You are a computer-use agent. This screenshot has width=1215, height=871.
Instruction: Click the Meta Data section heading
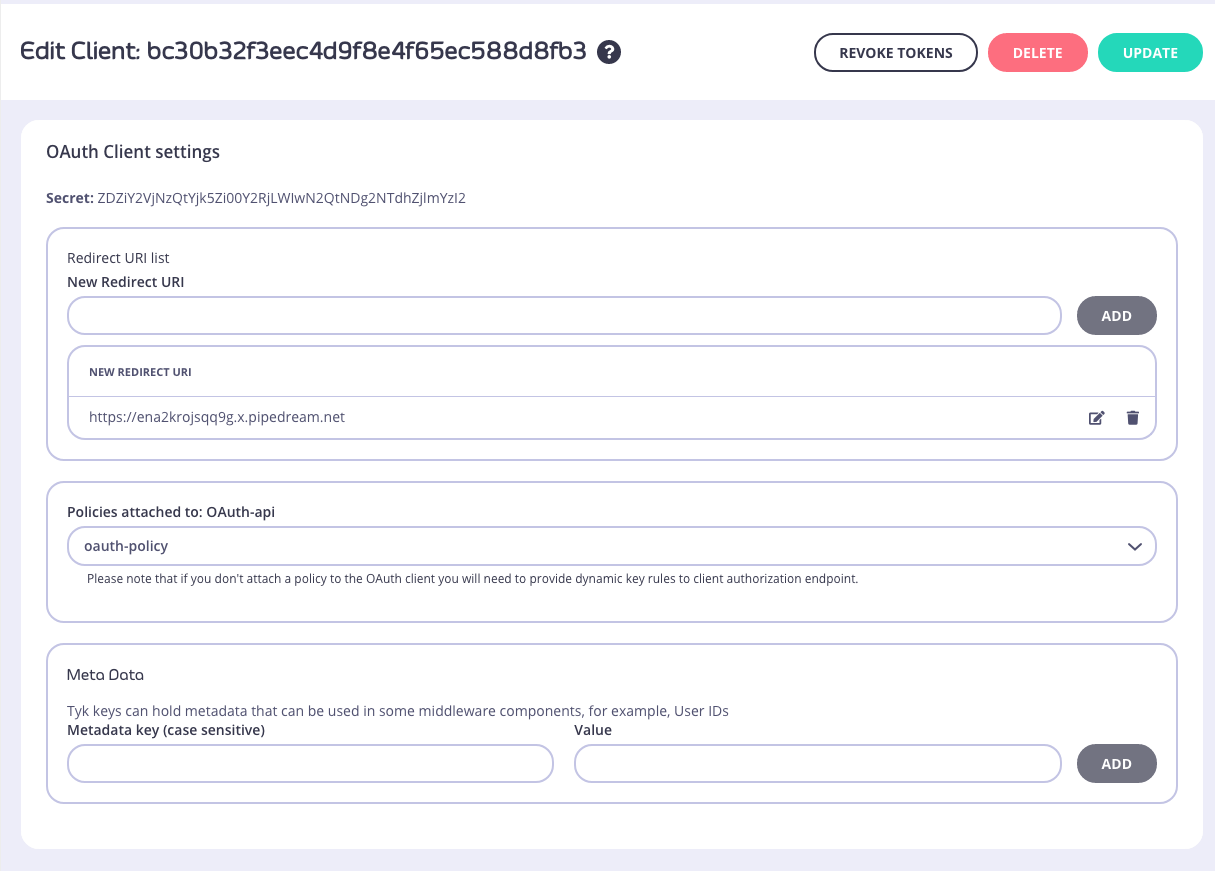[x=105, y=675]
